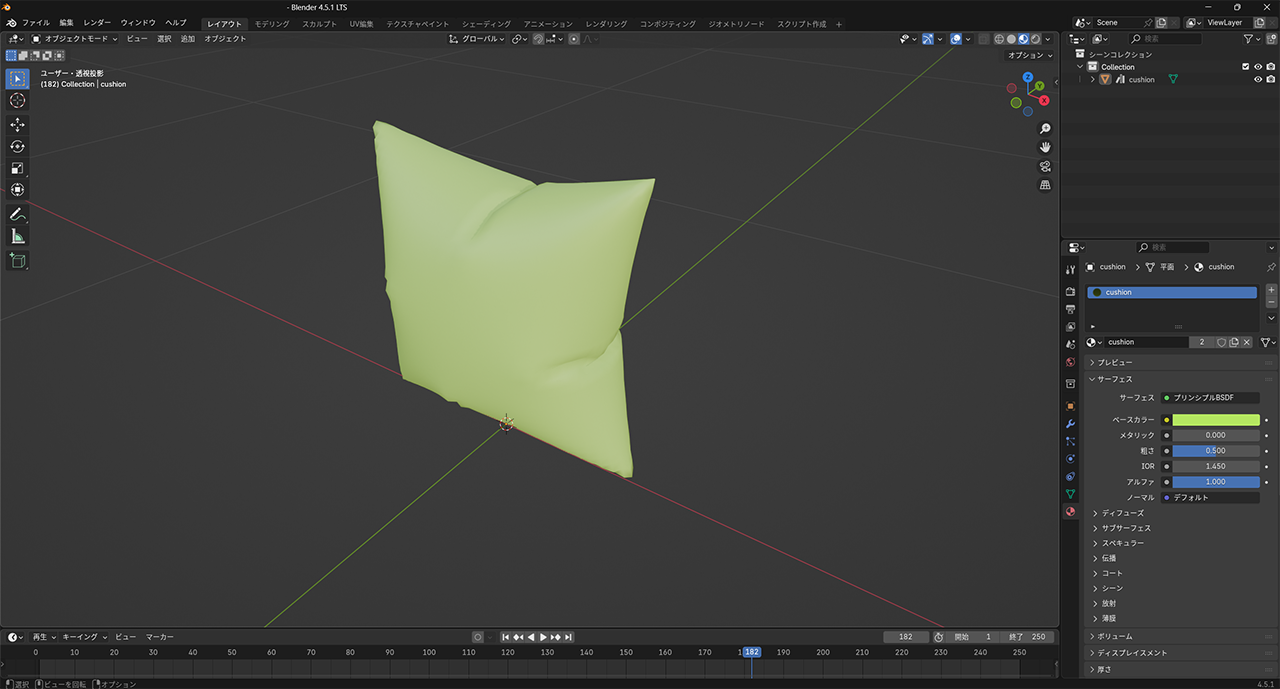
Task: Click the camera view icon in viewport
Action: click(x=1045, y=166)
